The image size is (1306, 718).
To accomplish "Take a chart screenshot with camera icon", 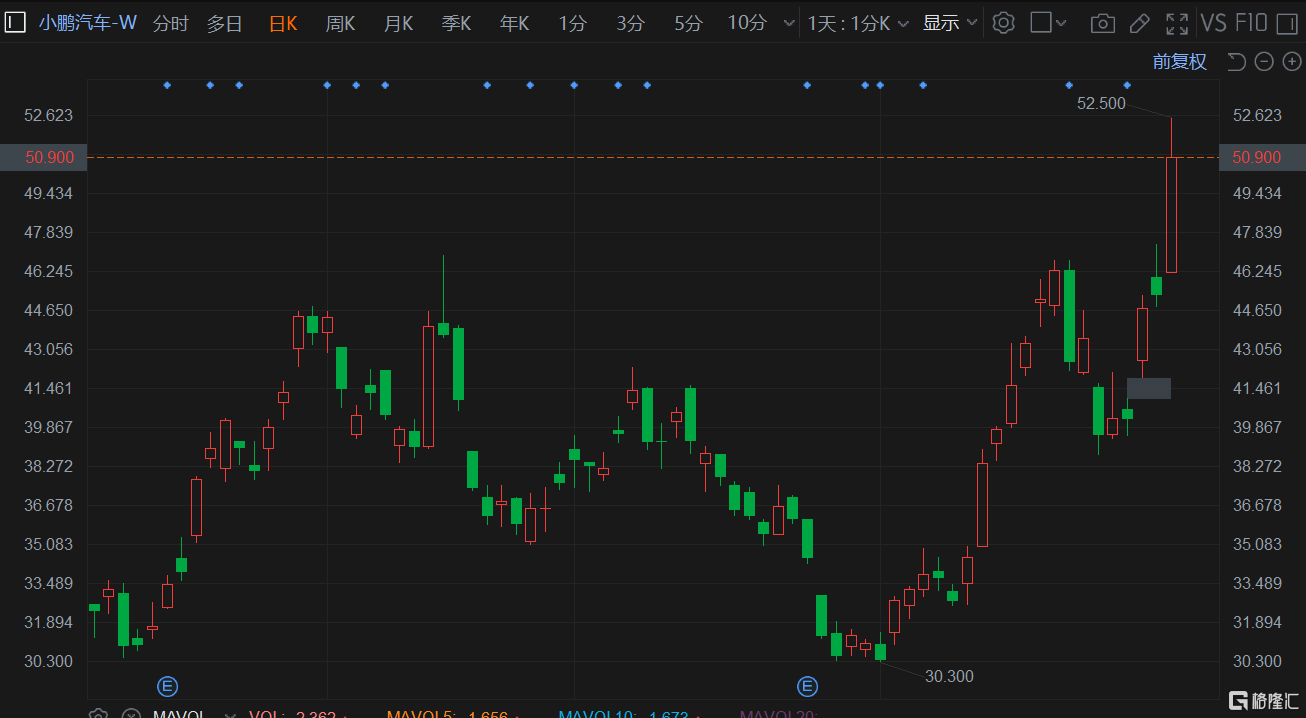I will click(x=1102, y=23).
